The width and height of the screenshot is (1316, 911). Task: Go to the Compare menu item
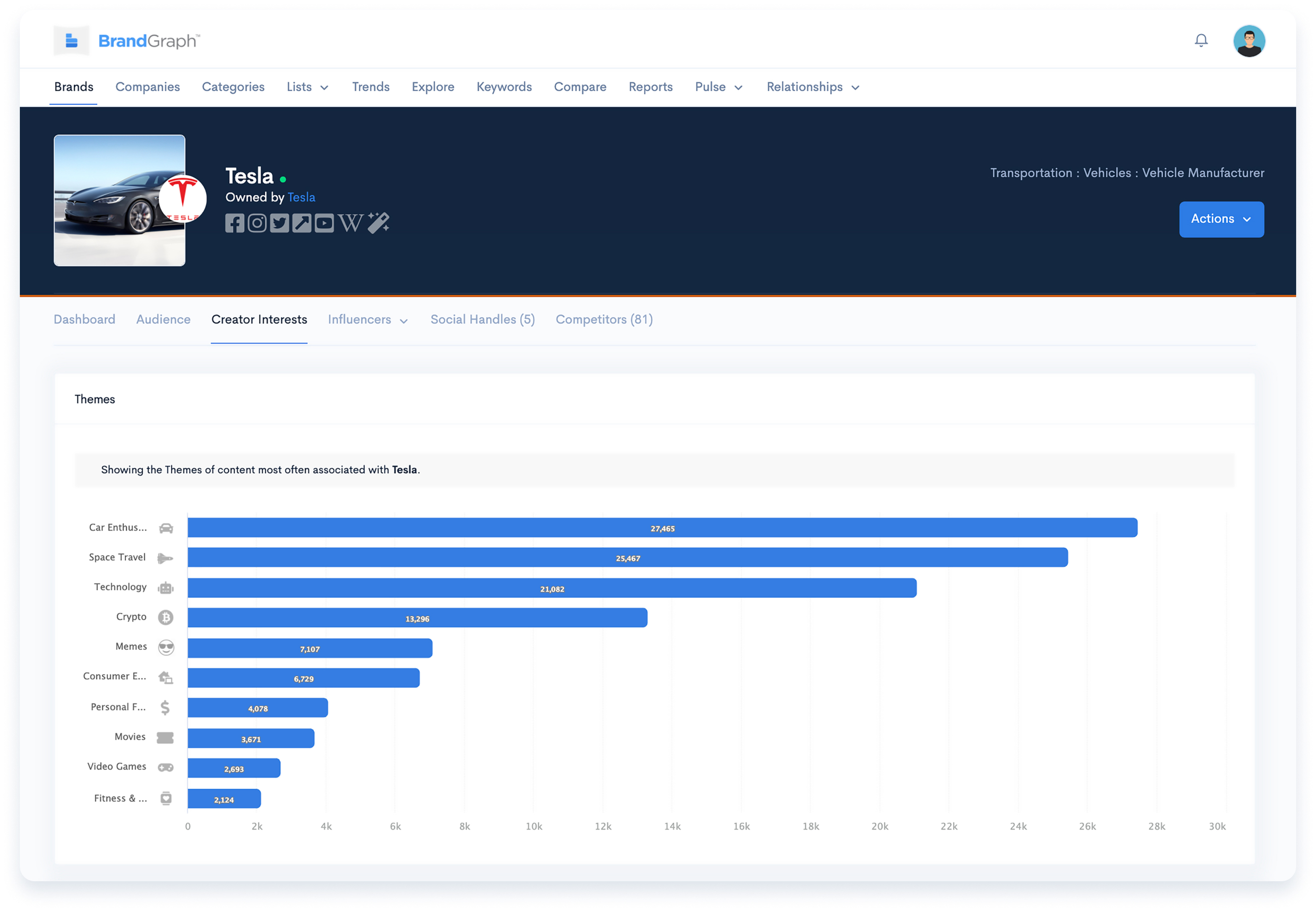tap(580, 87)
